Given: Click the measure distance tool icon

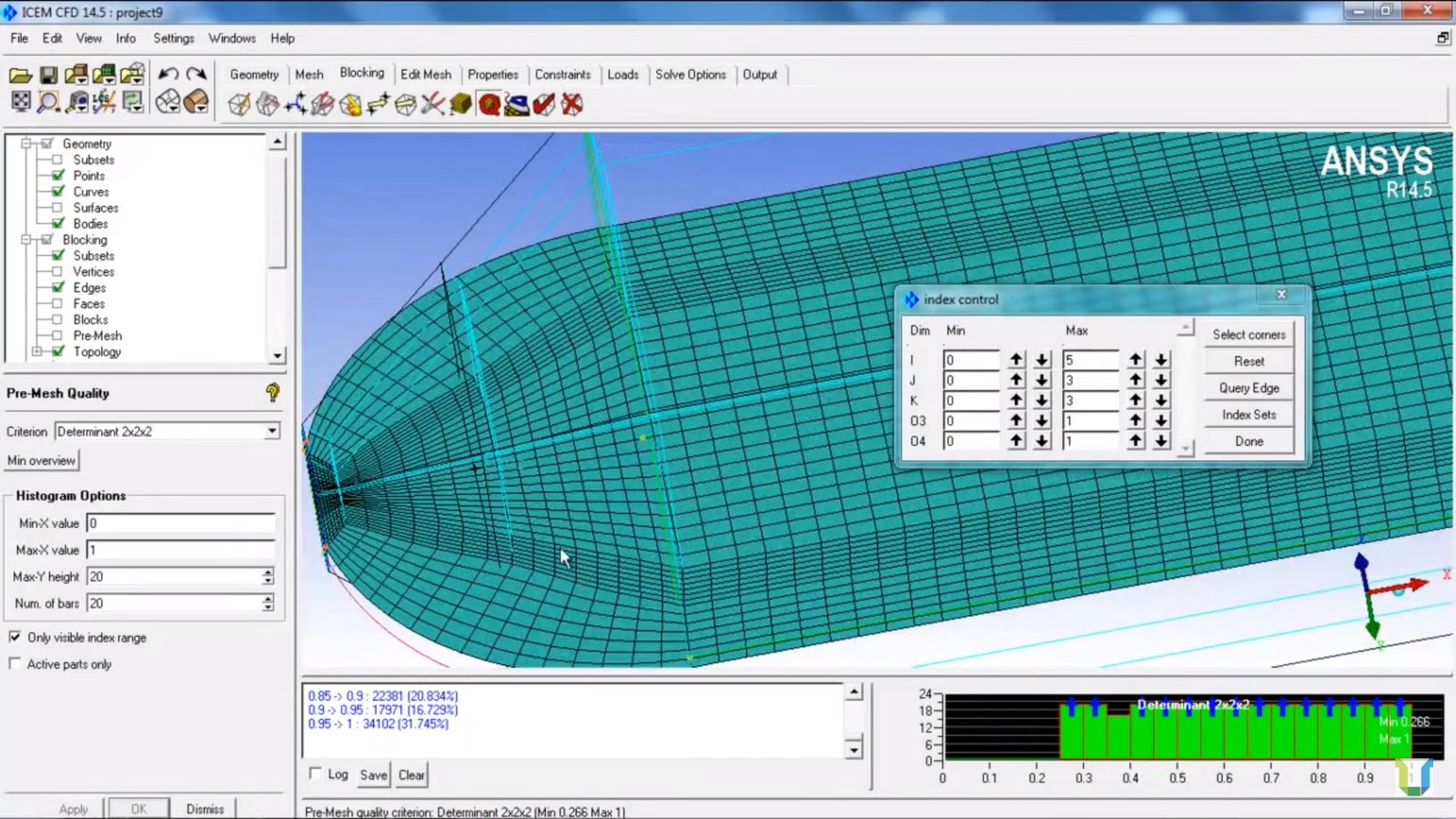Looking at the screenshot, I should coord(77,102).
